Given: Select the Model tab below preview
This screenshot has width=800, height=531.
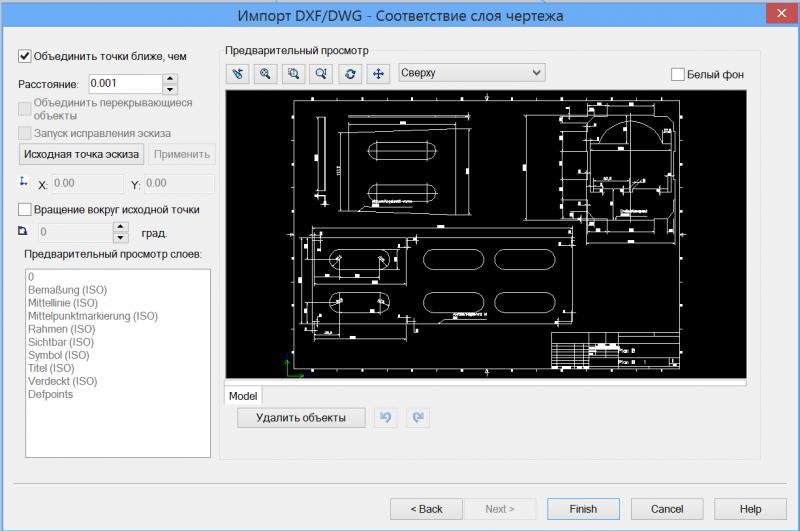Looking at the screenshot, I should [243, 396].
